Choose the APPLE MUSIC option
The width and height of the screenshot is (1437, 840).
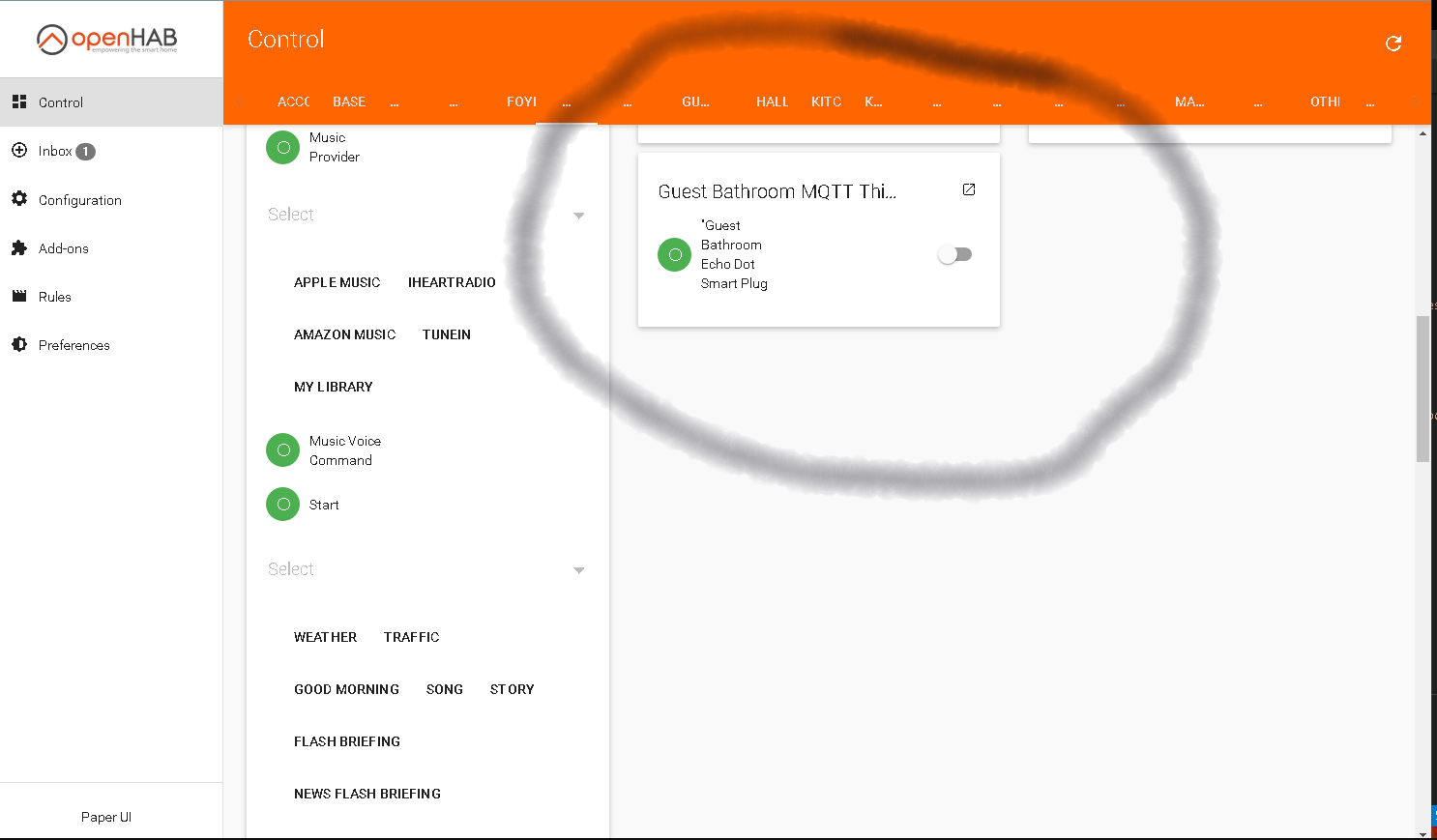click(337, 282)
